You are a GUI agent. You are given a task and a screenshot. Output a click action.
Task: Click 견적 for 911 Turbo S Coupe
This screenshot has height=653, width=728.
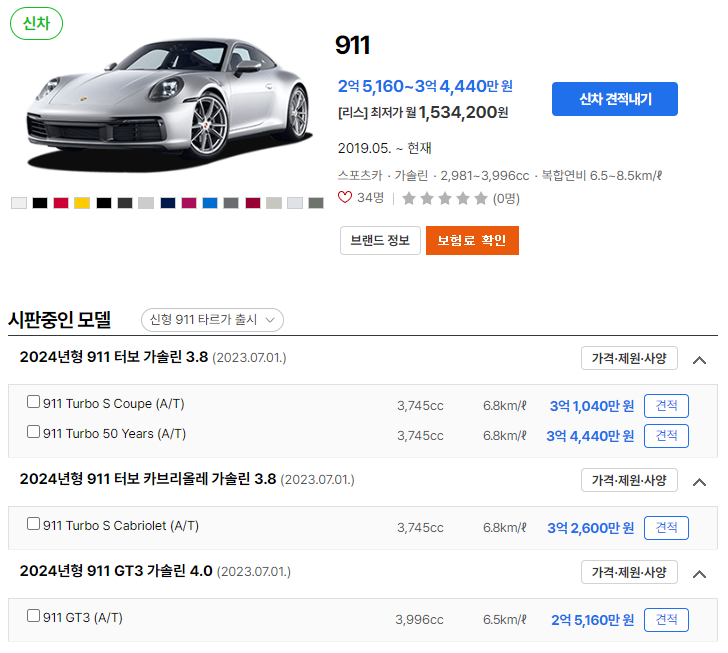[x=666, y=406]
